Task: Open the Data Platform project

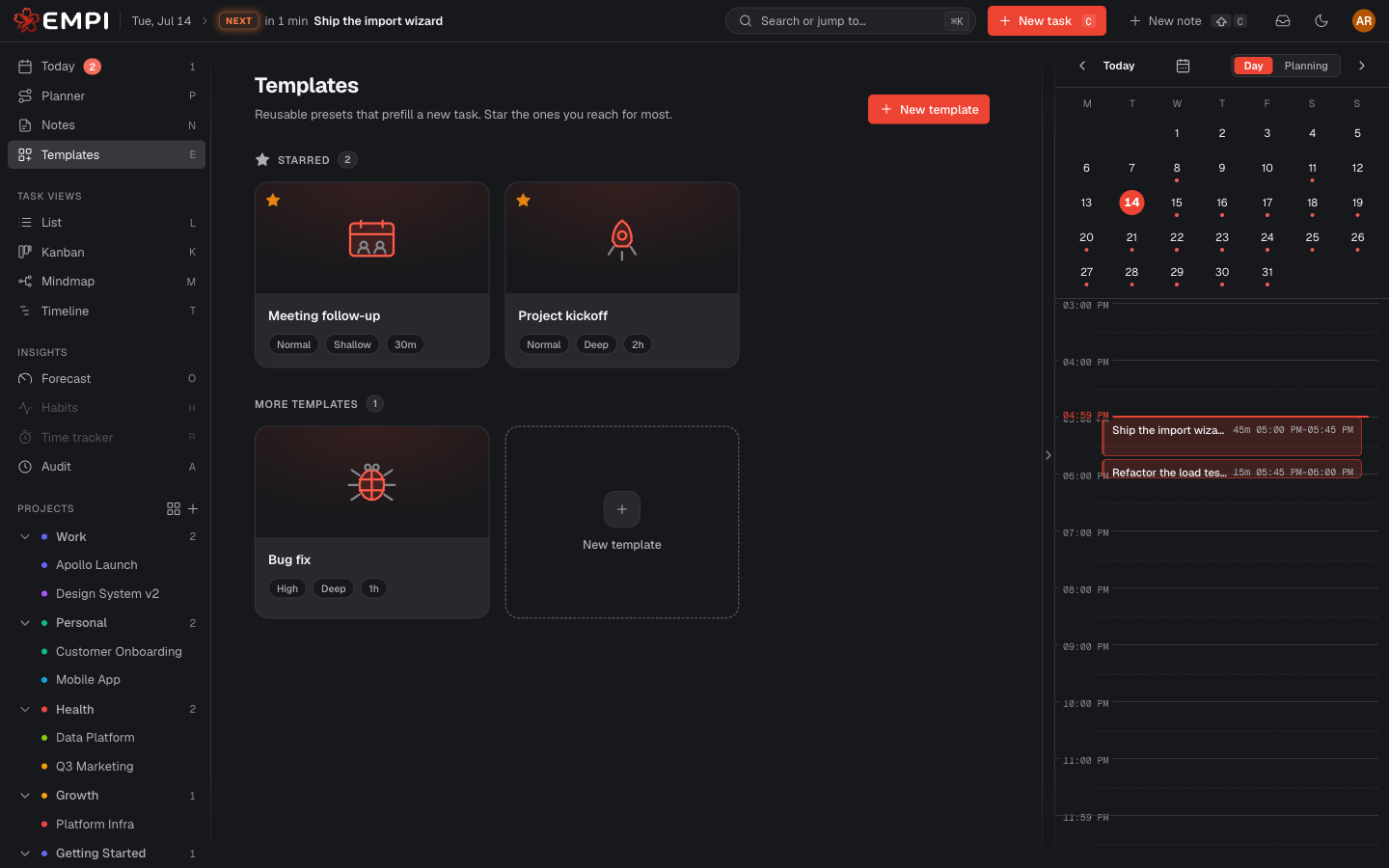Action: pyautogui.click(x=95, y=738)
